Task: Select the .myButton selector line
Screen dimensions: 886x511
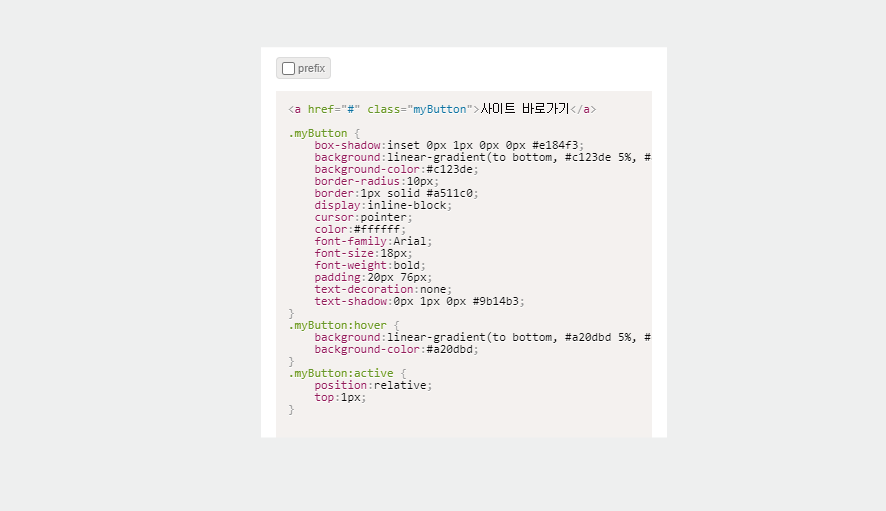Action: [x=324, y=133]
